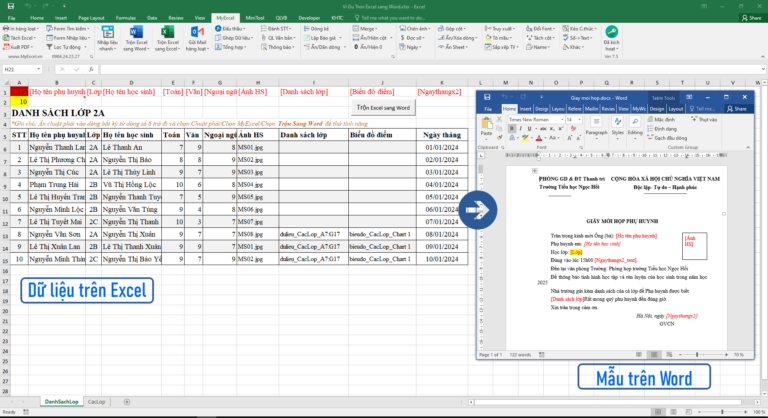This screenshot has height=418, width=768.
Task: Toggle Superscript in Word window
Action: pyautogui.click(x=560, y=129)
